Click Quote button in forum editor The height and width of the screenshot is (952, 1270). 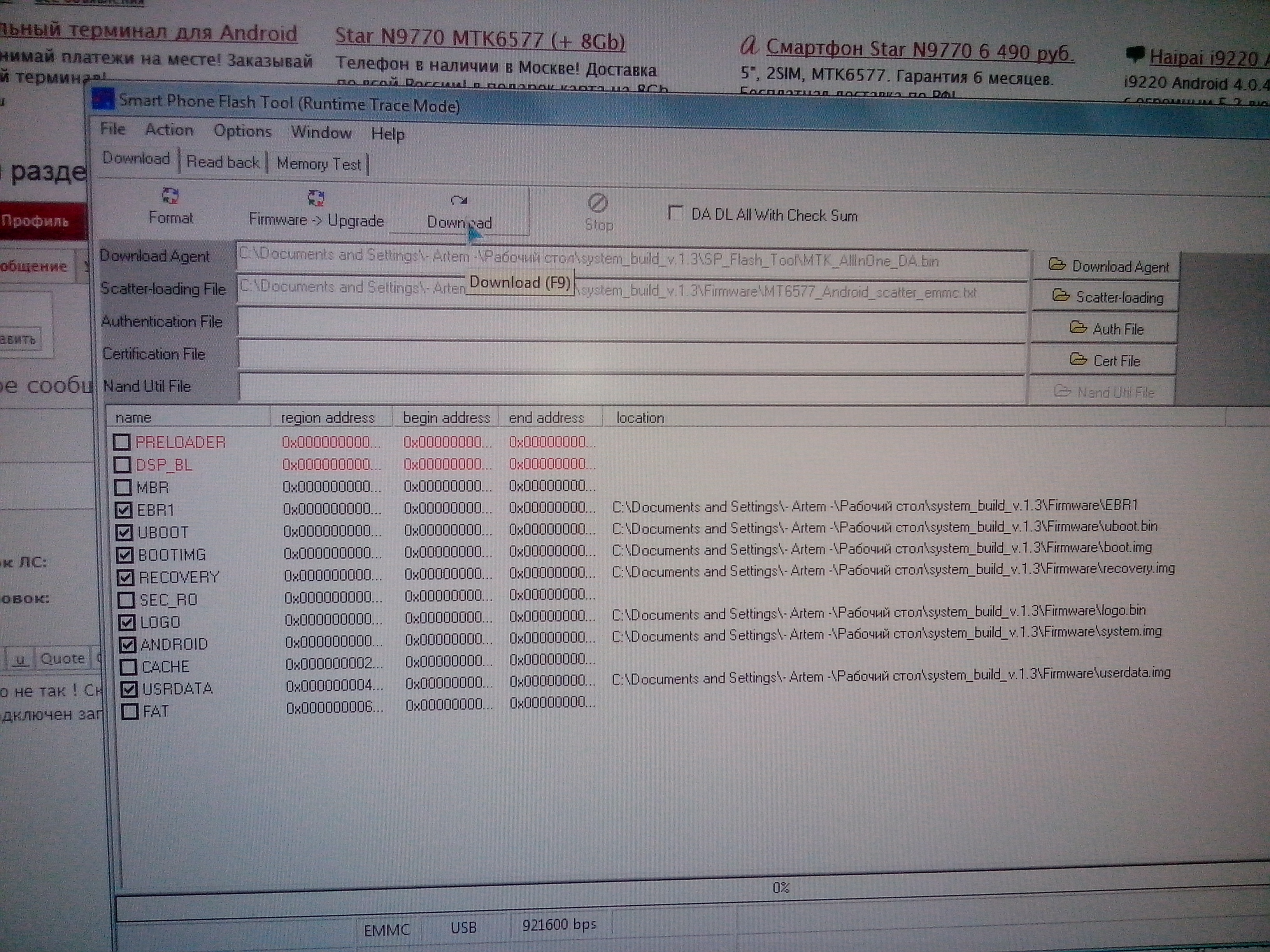(62, 658)
